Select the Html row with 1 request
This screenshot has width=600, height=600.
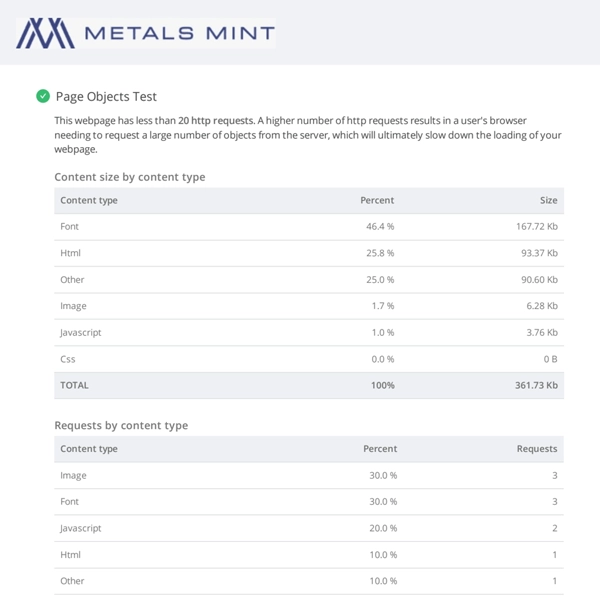[x=308, y=554]
